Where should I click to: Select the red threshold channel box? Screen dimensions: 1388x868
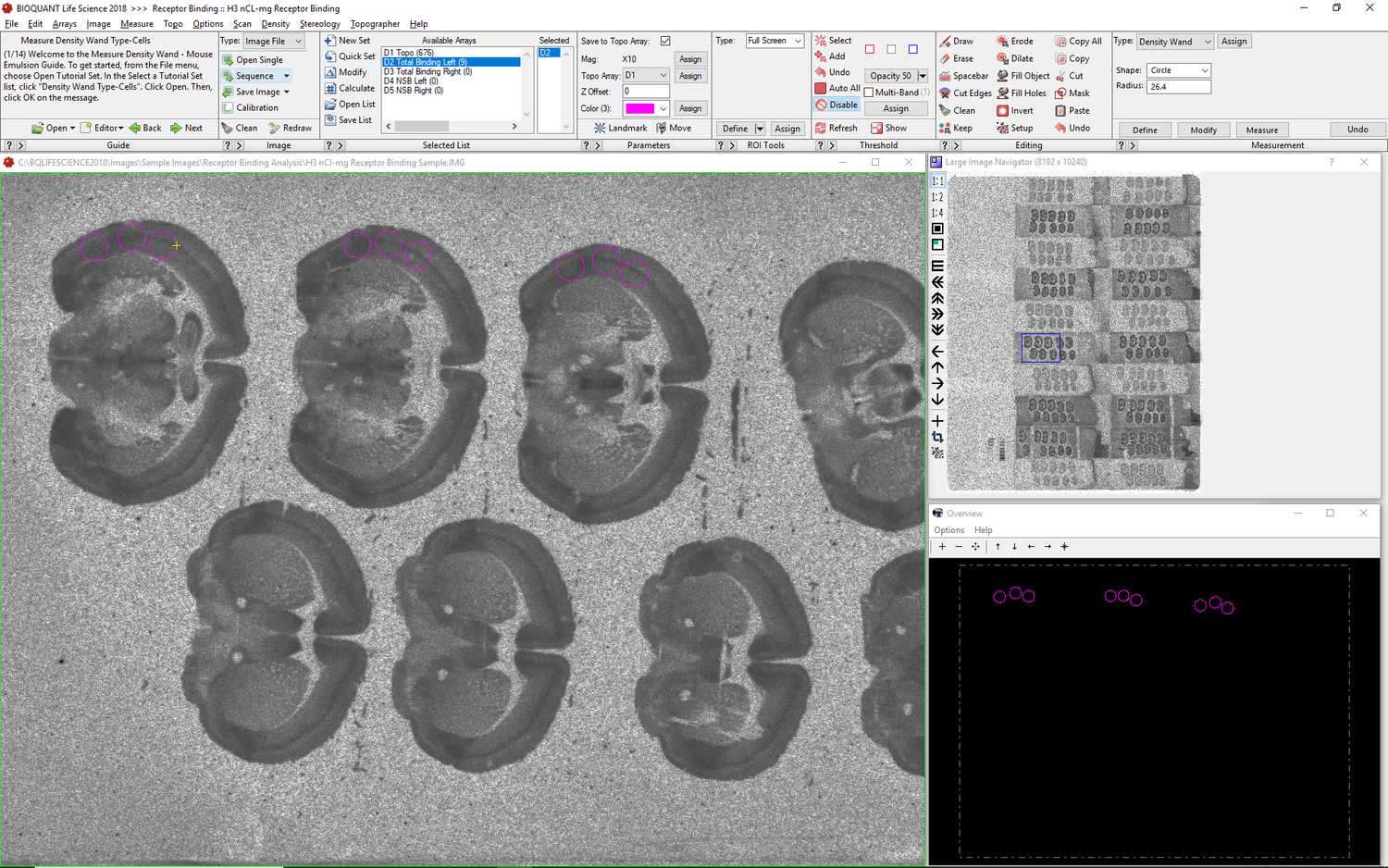point(870,49)
